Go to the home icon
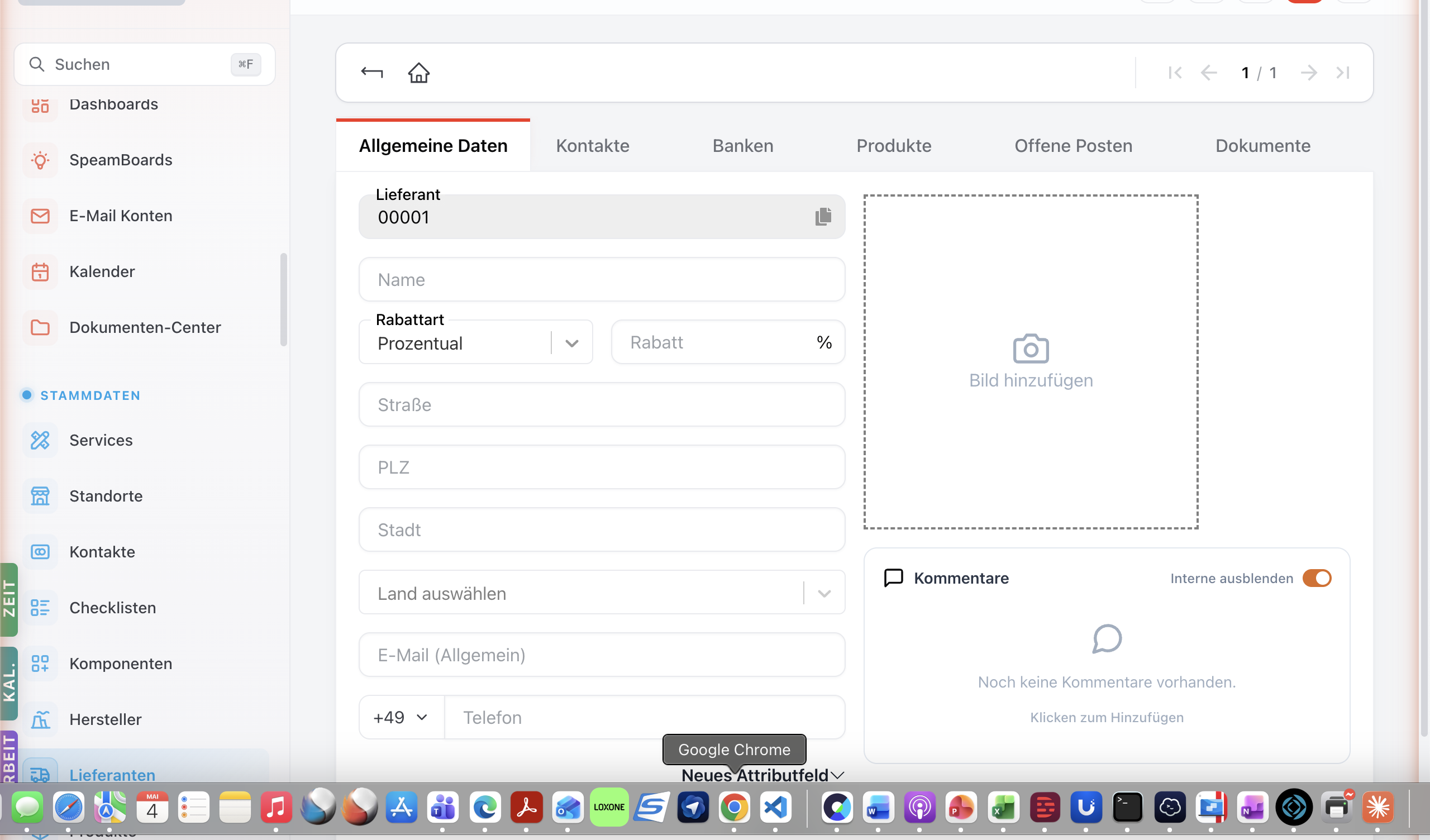This screenshot has width=1430, height=840. click(x=419, y=73)
